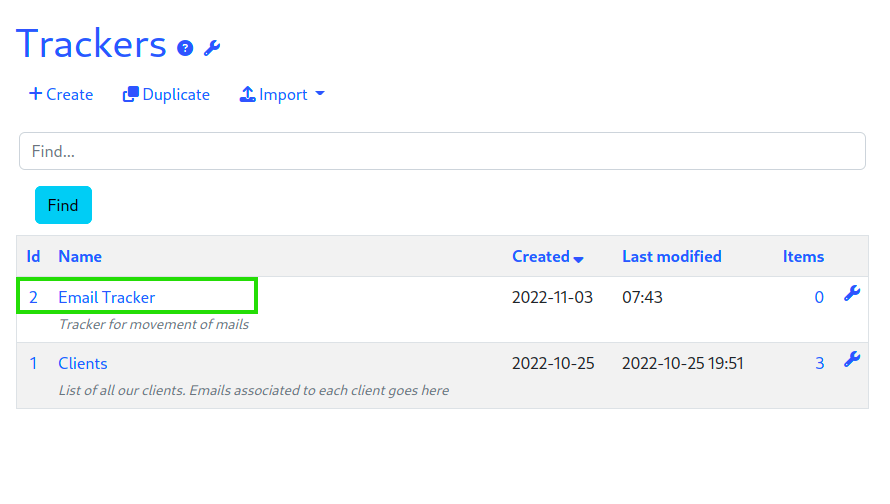The height and width of the screenshot is (504, 890).
Task: Click the plus Create button
Action: coord(61,94)
